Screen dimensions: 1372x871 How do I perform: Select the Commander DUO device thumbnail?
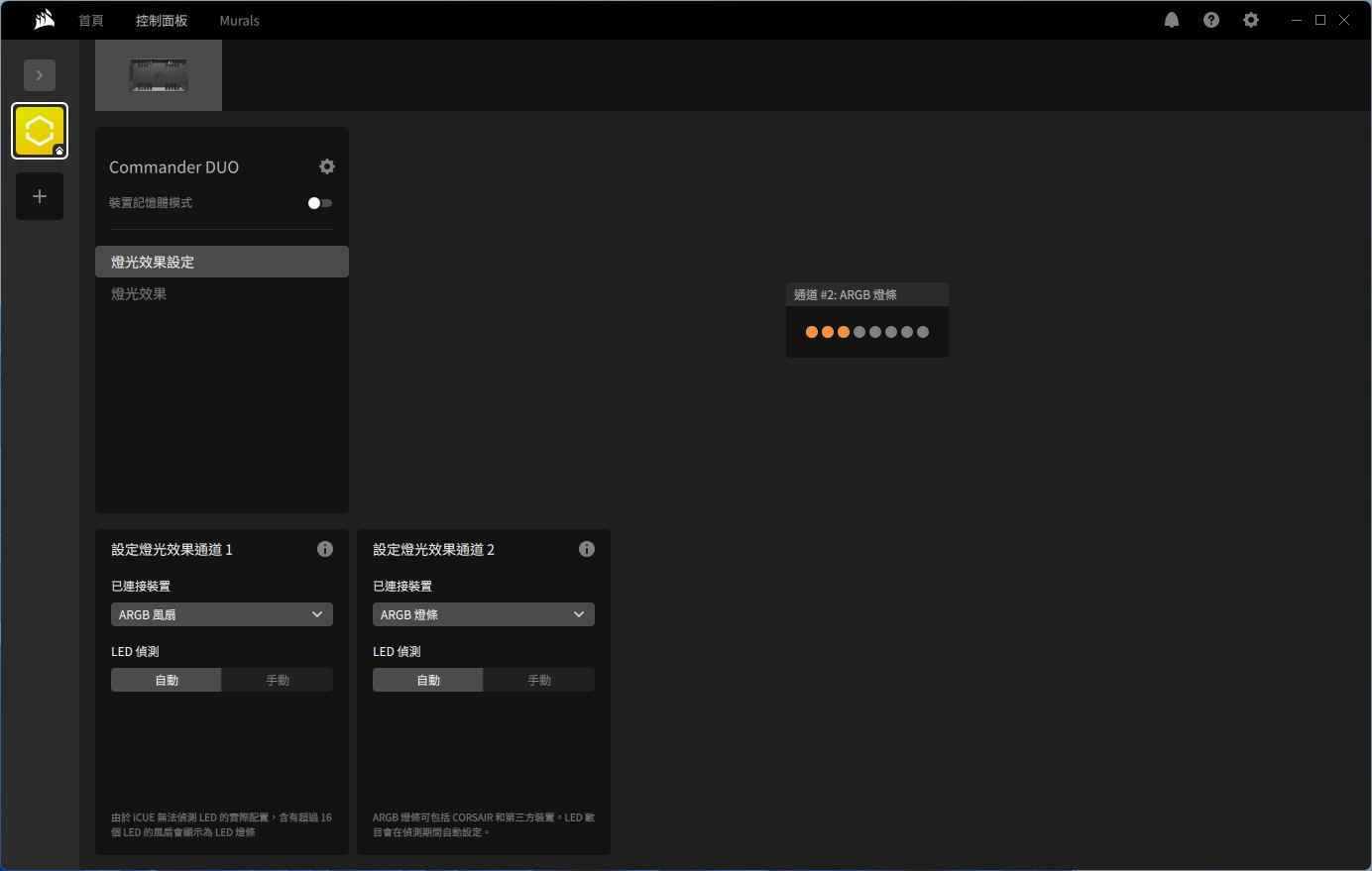(159, 75)
